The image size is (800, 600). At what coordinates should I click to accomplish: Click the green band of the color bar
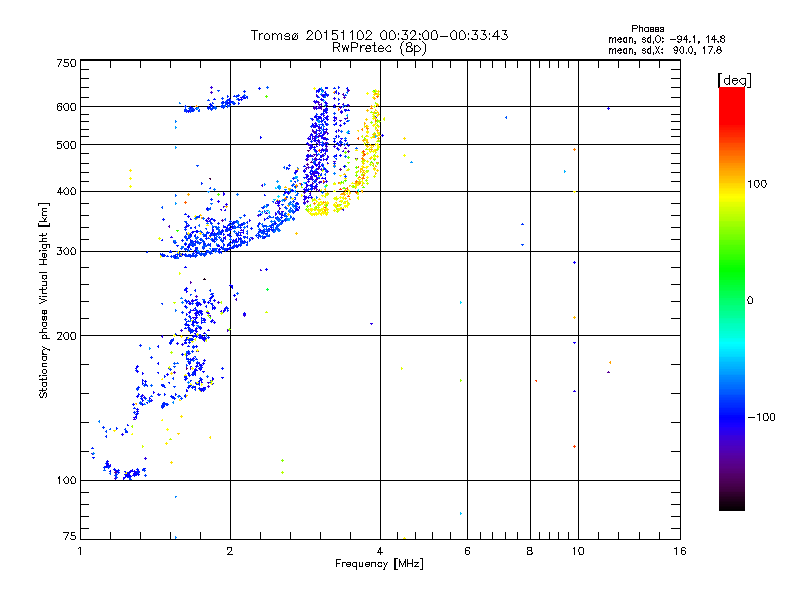[x=732, y=270]
